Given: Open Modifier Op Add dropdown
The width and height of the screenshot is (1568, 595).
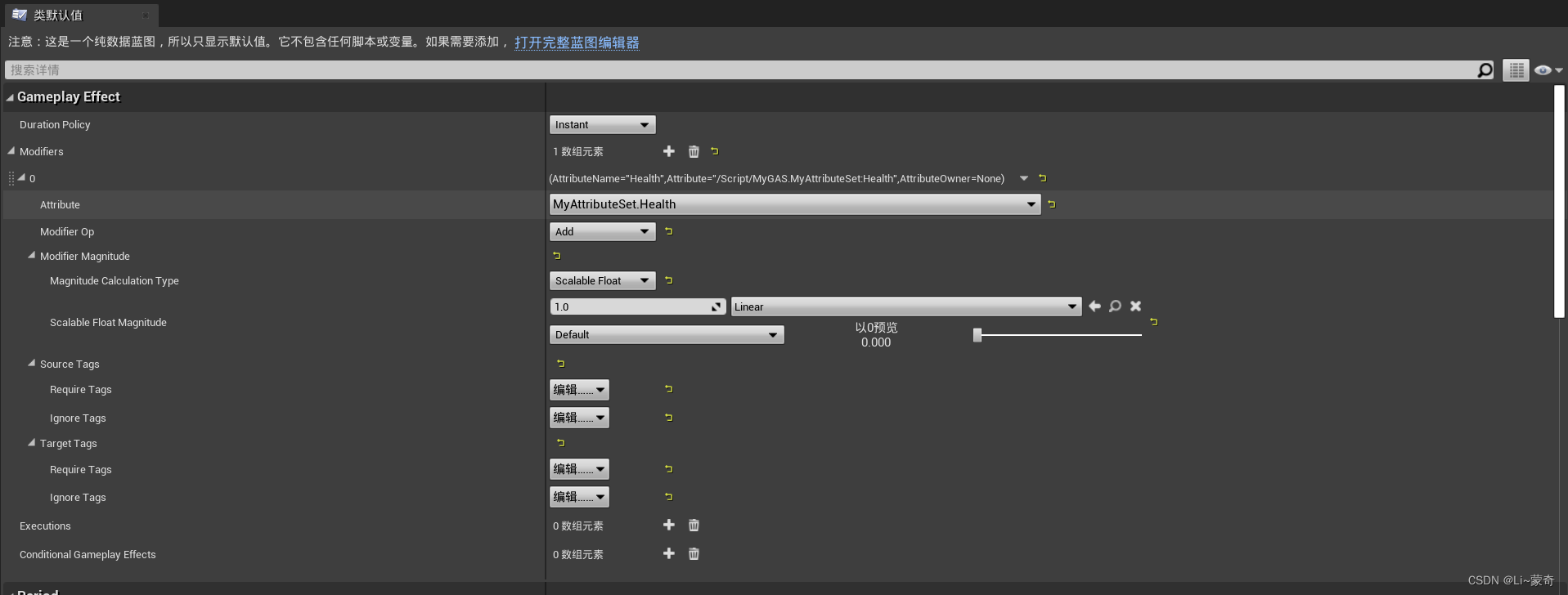Looking at the screenshot, I should [x=602, y=231].
